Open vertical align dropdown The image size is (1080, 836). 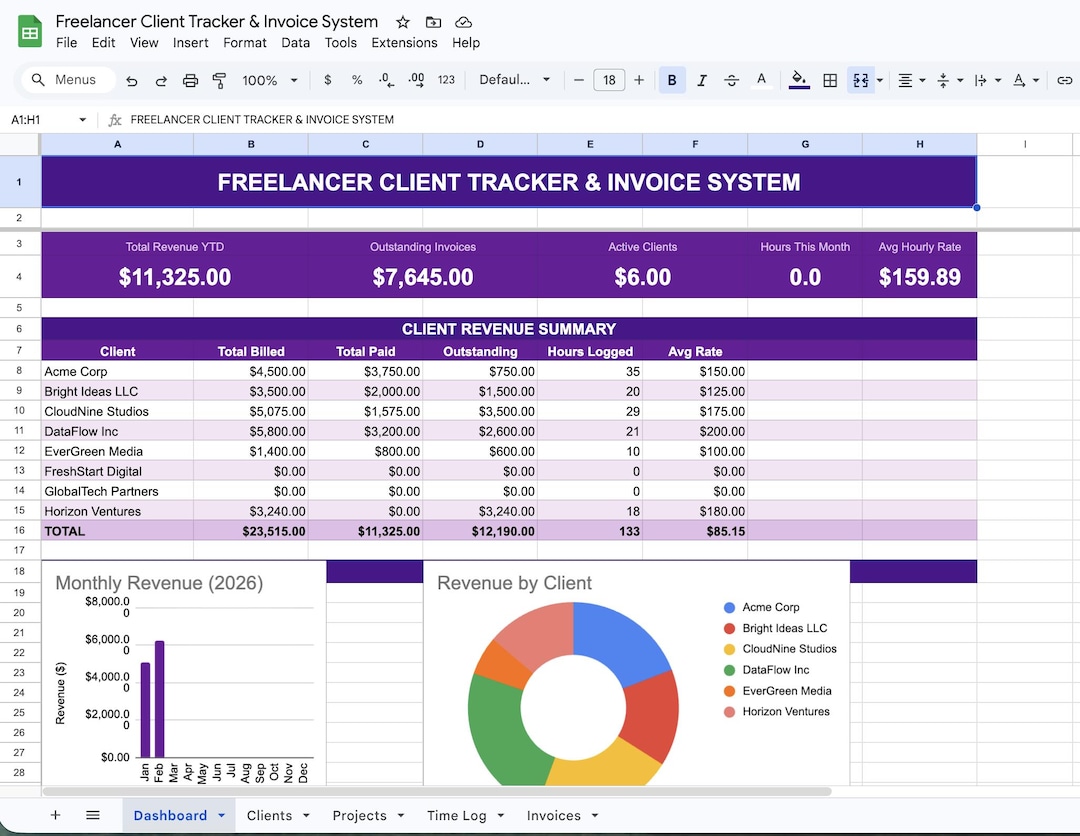950,81
